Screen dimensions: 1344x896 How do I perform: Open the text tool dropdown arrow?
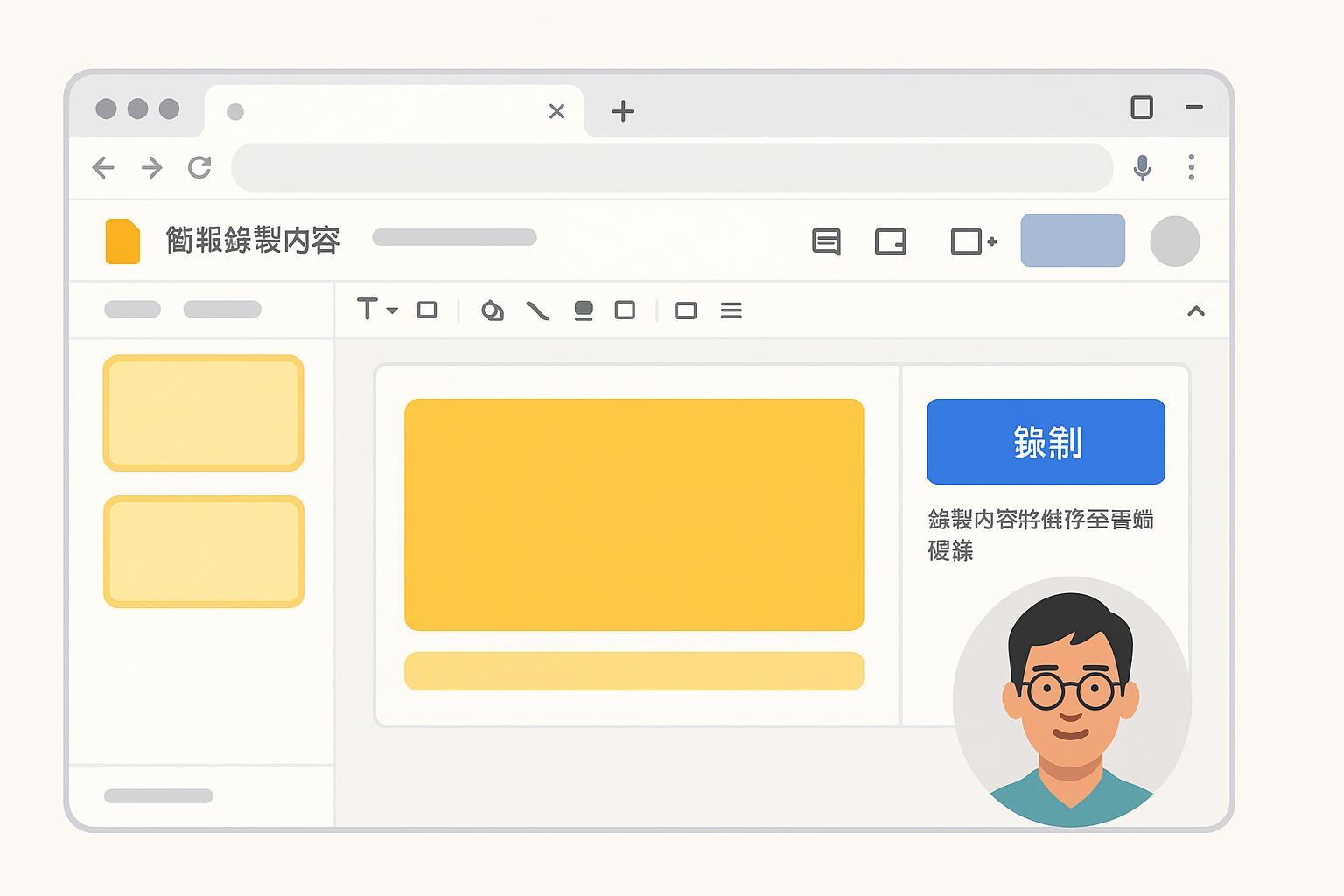[x=392, y=311]
